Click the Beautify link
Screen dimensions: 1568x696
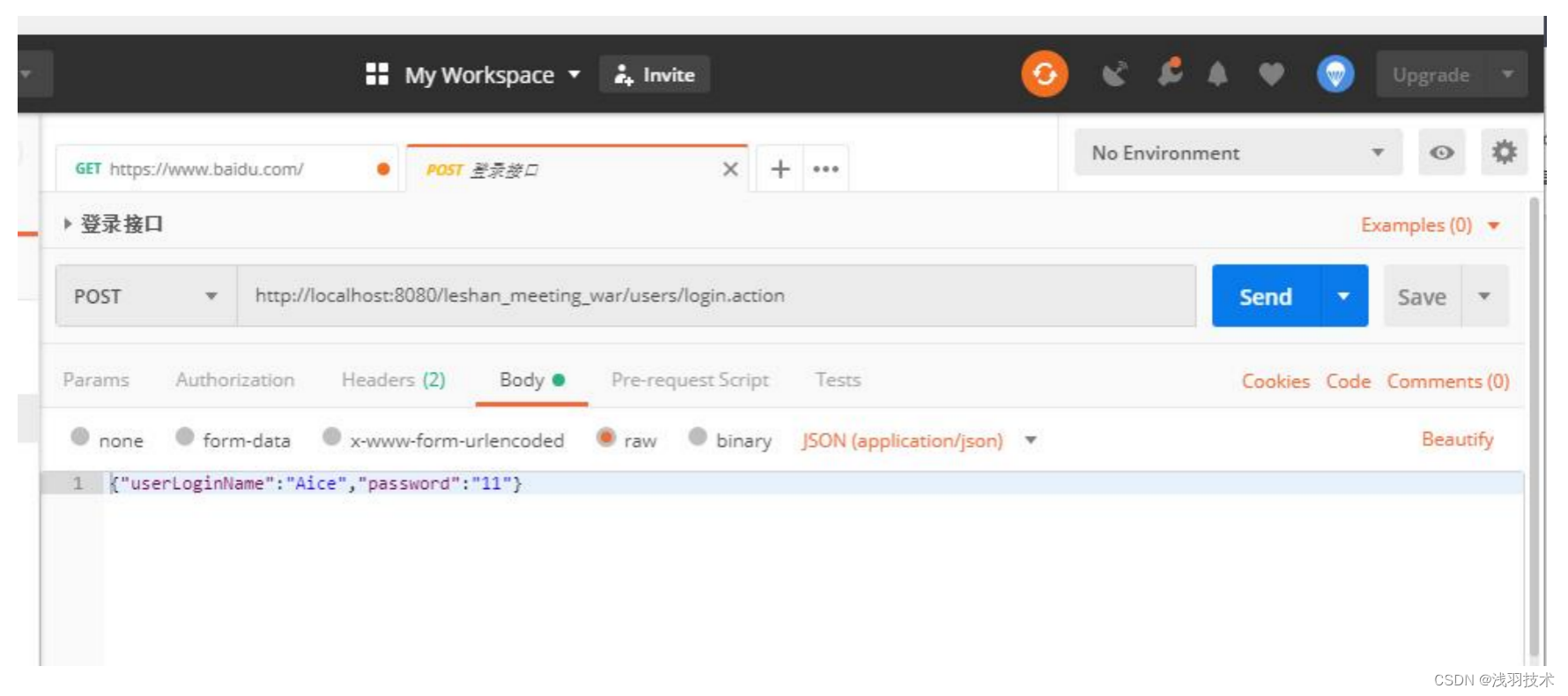pos(1457,439)
